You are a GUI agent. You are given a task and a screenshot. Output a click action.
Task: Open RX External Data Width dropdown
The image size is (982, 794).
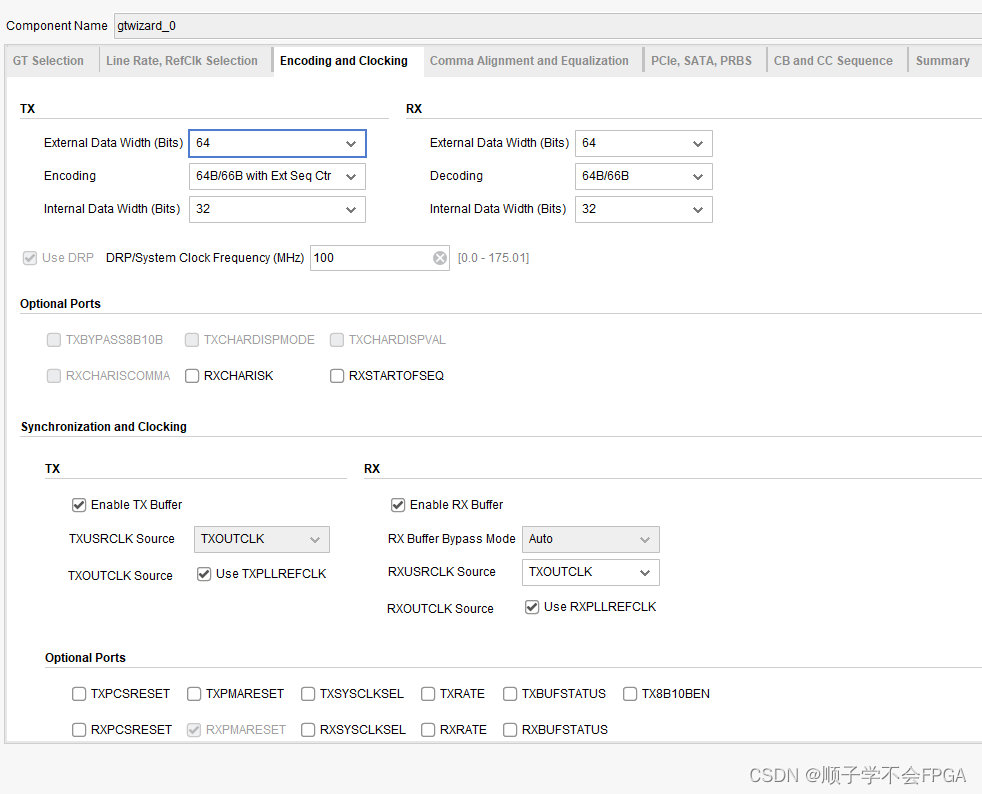pyautogui.click(x=644, y=143)
